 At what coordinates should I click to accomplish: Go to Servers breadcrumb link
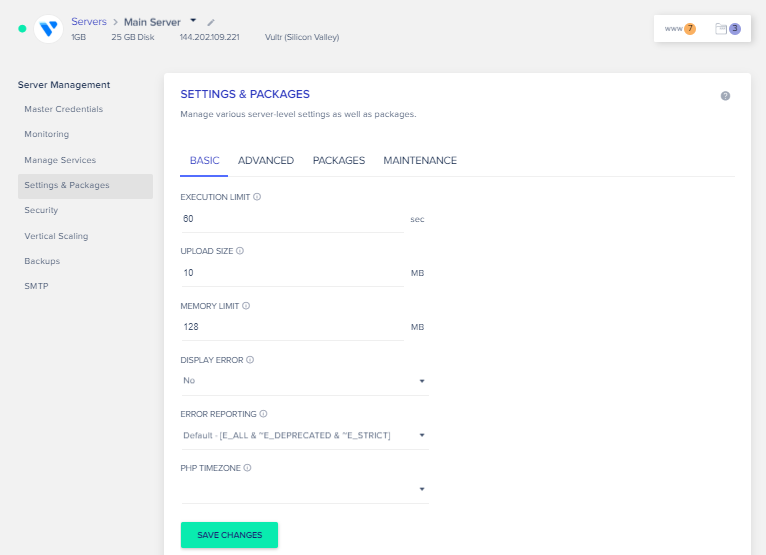89,22
